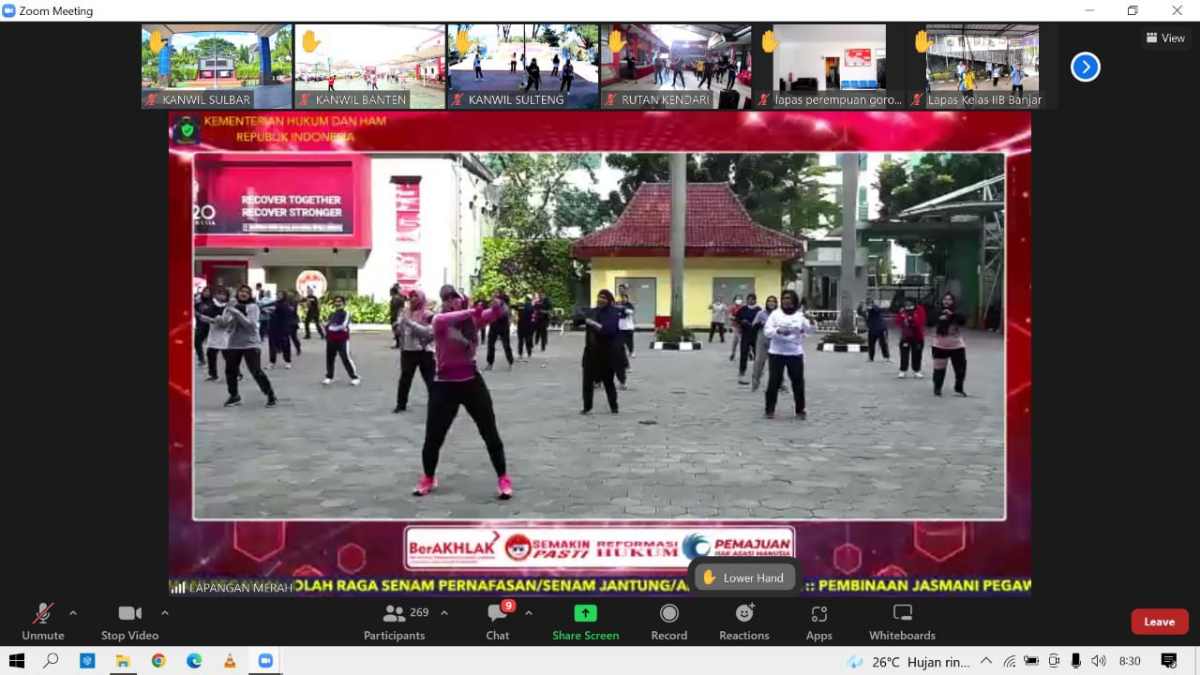Expand video options arrow beside Stop Video

pos(165,613)
